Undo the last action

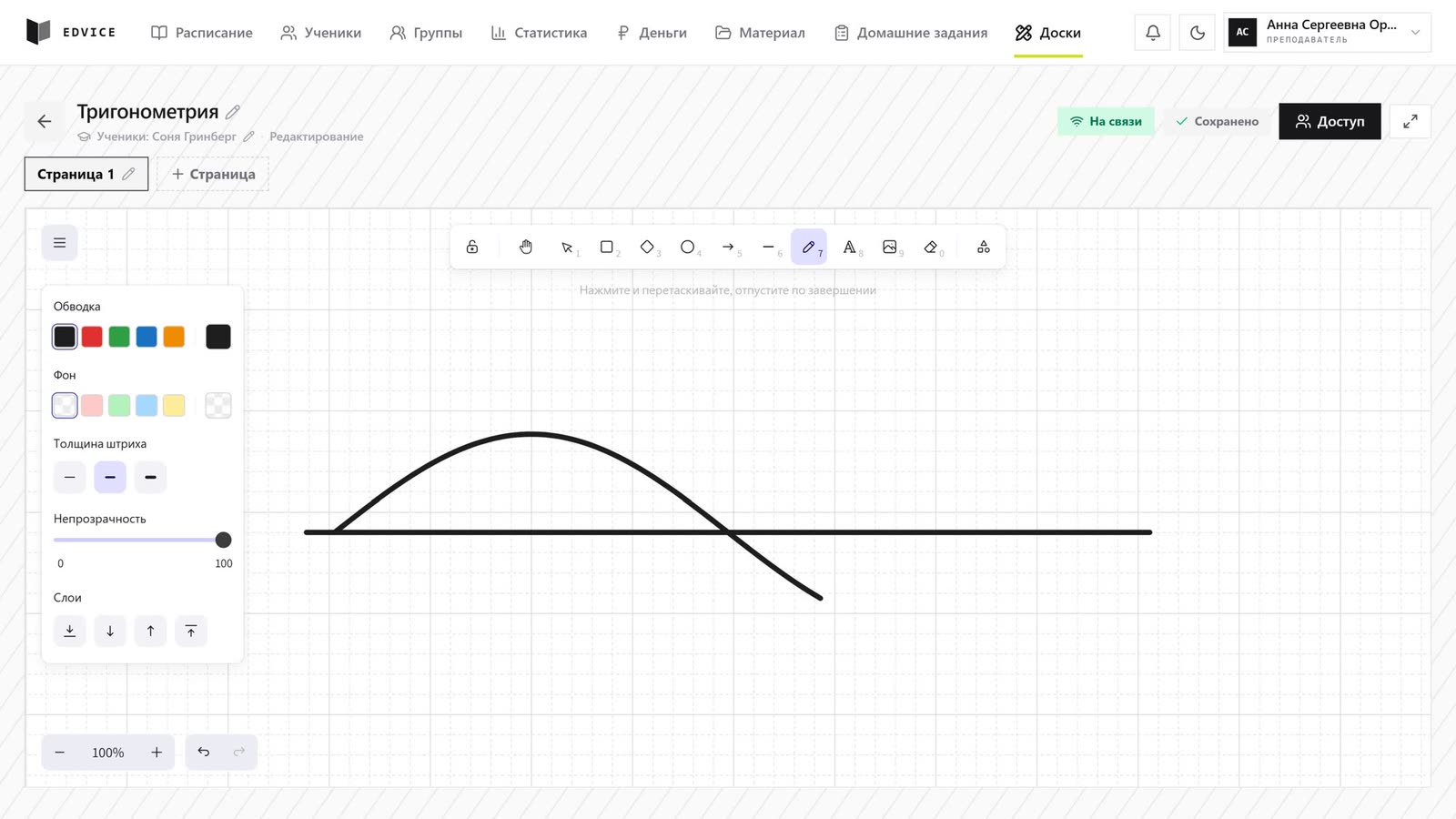pos(204,752)
